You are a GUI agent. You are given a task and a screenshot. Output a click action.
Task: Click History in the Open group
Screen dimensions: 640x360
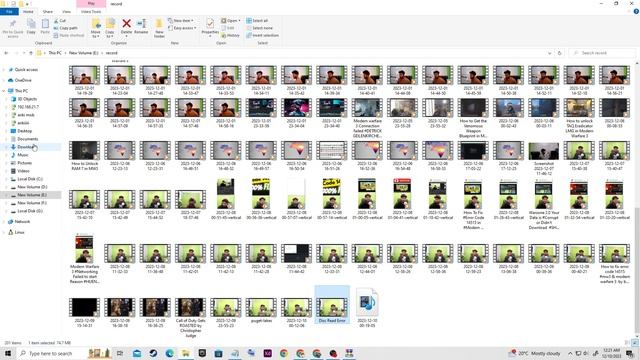tap(231, 36)
